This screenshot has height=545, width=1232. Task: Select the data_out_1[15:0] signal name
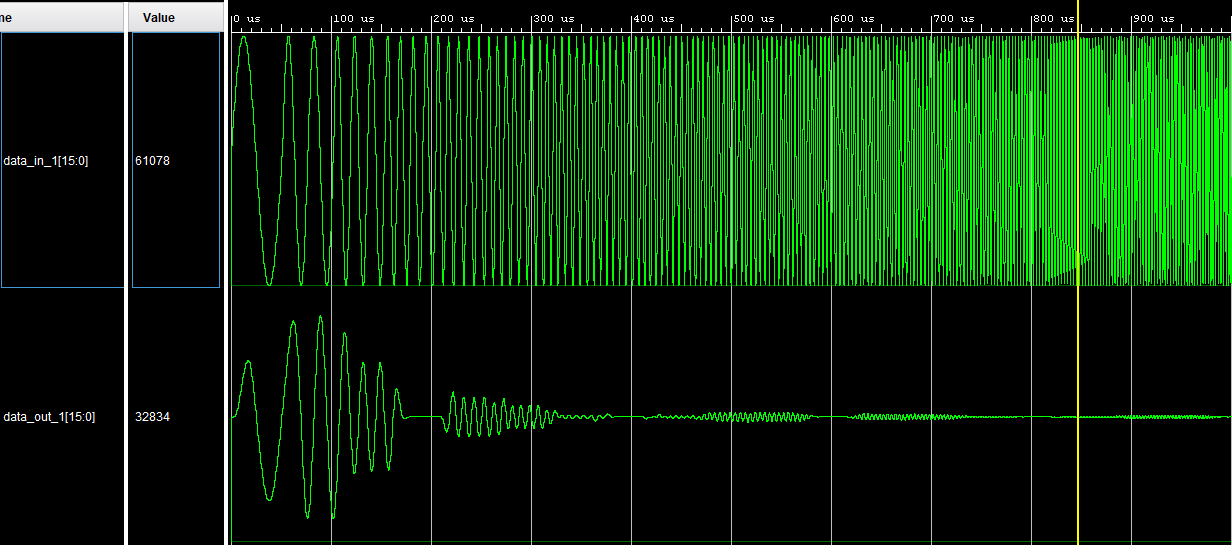point(50,417)
